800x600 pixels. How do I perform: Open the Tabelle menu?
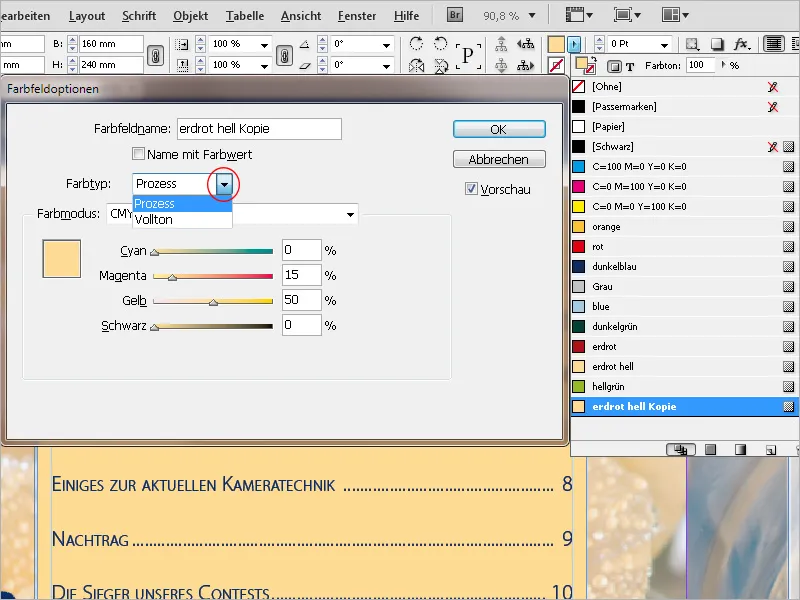(x=245, y=15)
